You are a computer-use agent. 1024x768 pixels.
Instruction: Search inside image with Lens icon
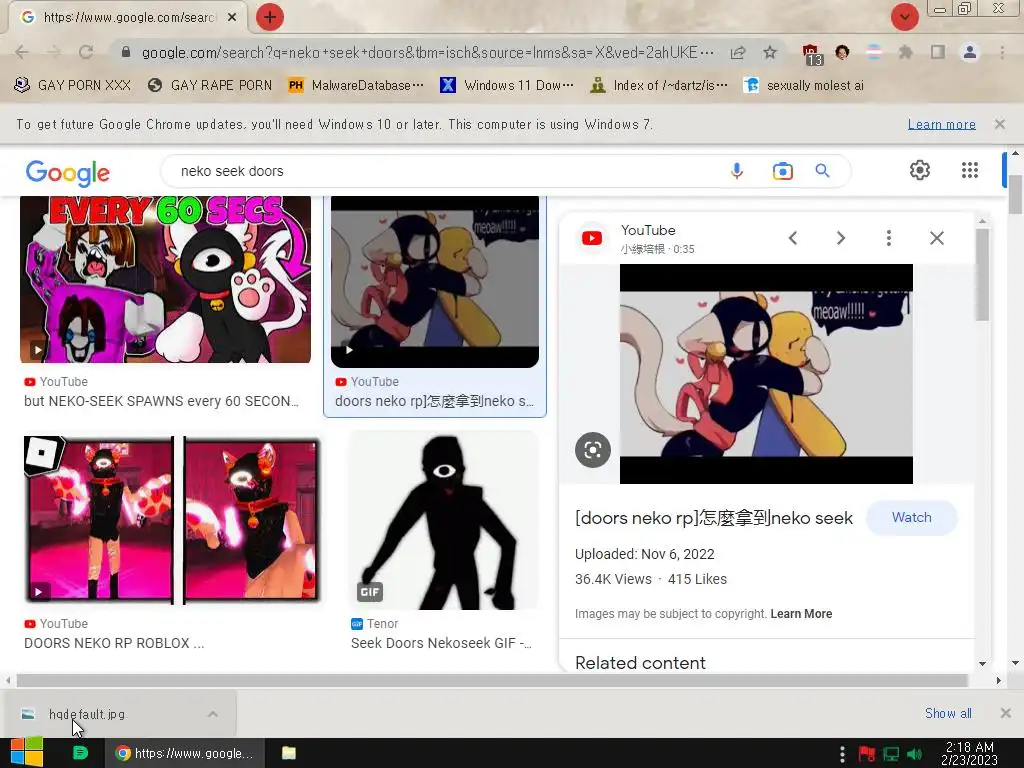point(593,450)
